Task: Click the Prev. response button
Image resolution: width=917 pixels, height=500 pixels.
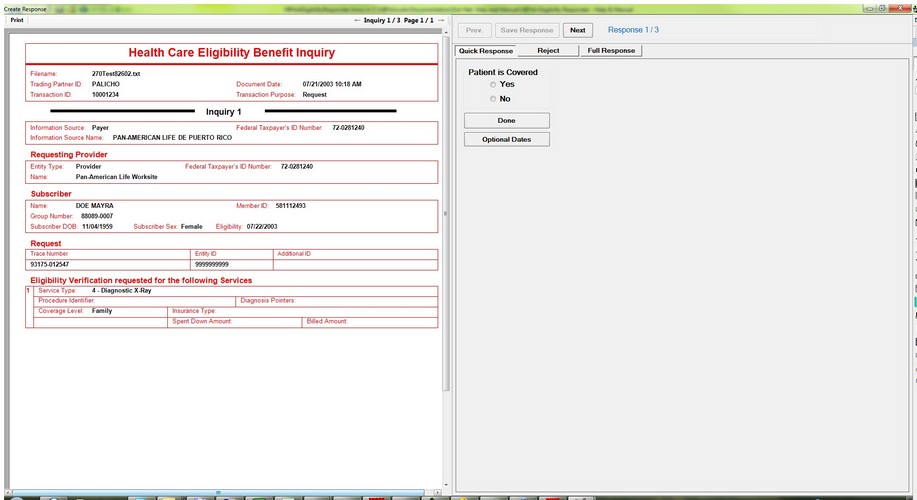Action: (x=475, y=30)
